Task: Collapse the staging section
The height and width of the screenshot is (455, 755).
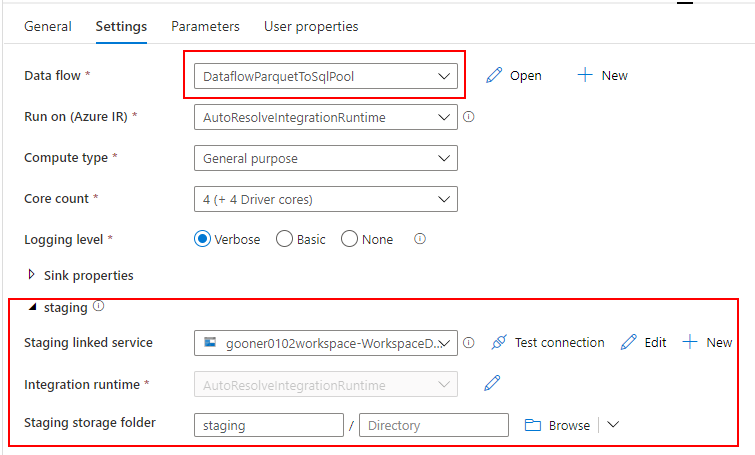Action: coord(32,307)
